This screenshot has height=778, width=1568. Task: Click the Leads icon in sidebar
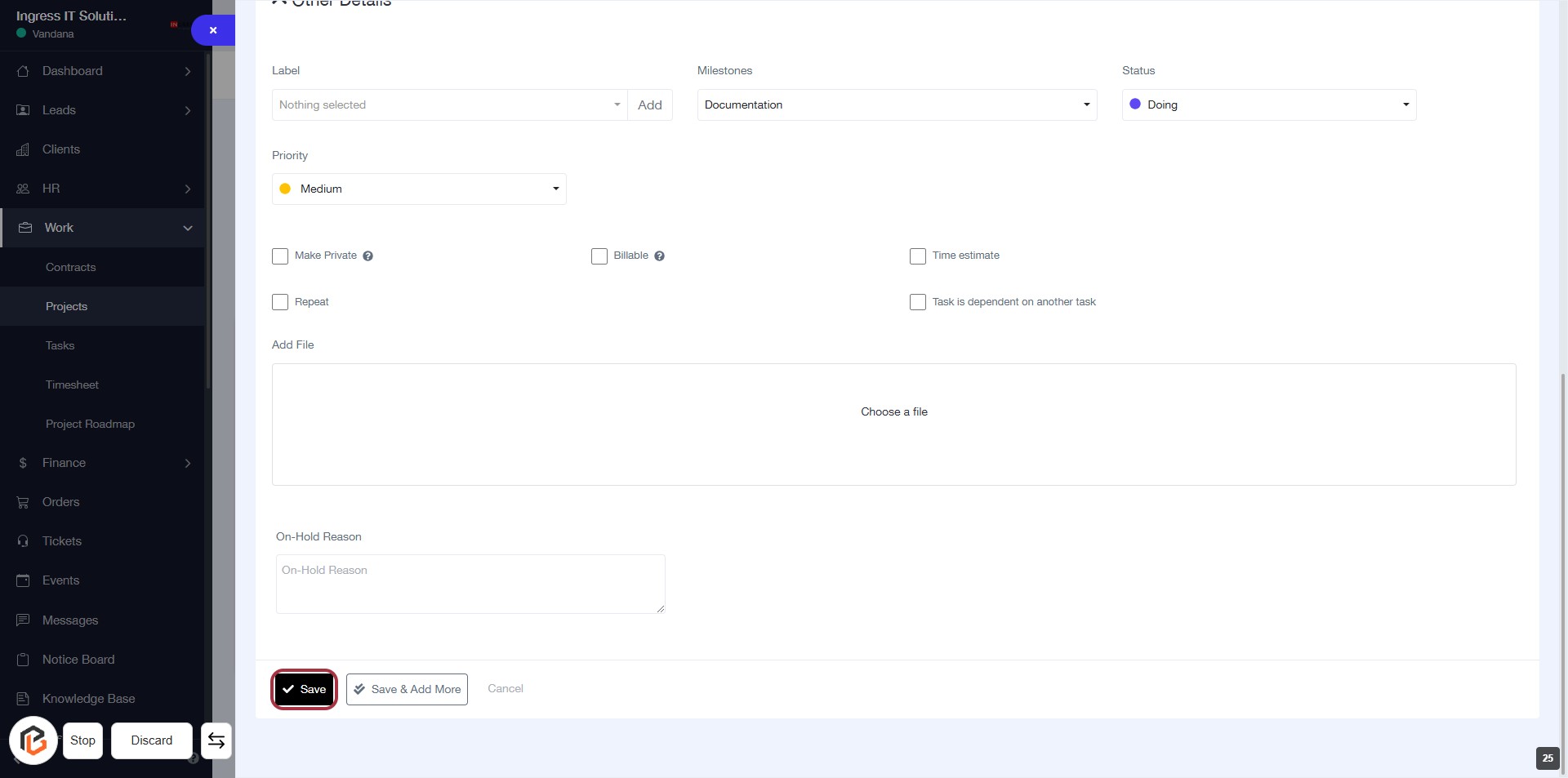tap(23, 110)
